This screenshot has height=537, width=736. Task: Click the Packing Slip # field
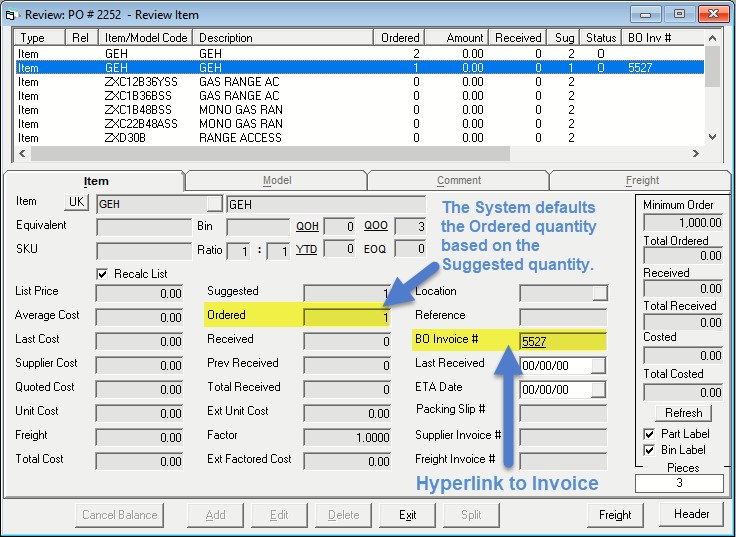point(563,413)
